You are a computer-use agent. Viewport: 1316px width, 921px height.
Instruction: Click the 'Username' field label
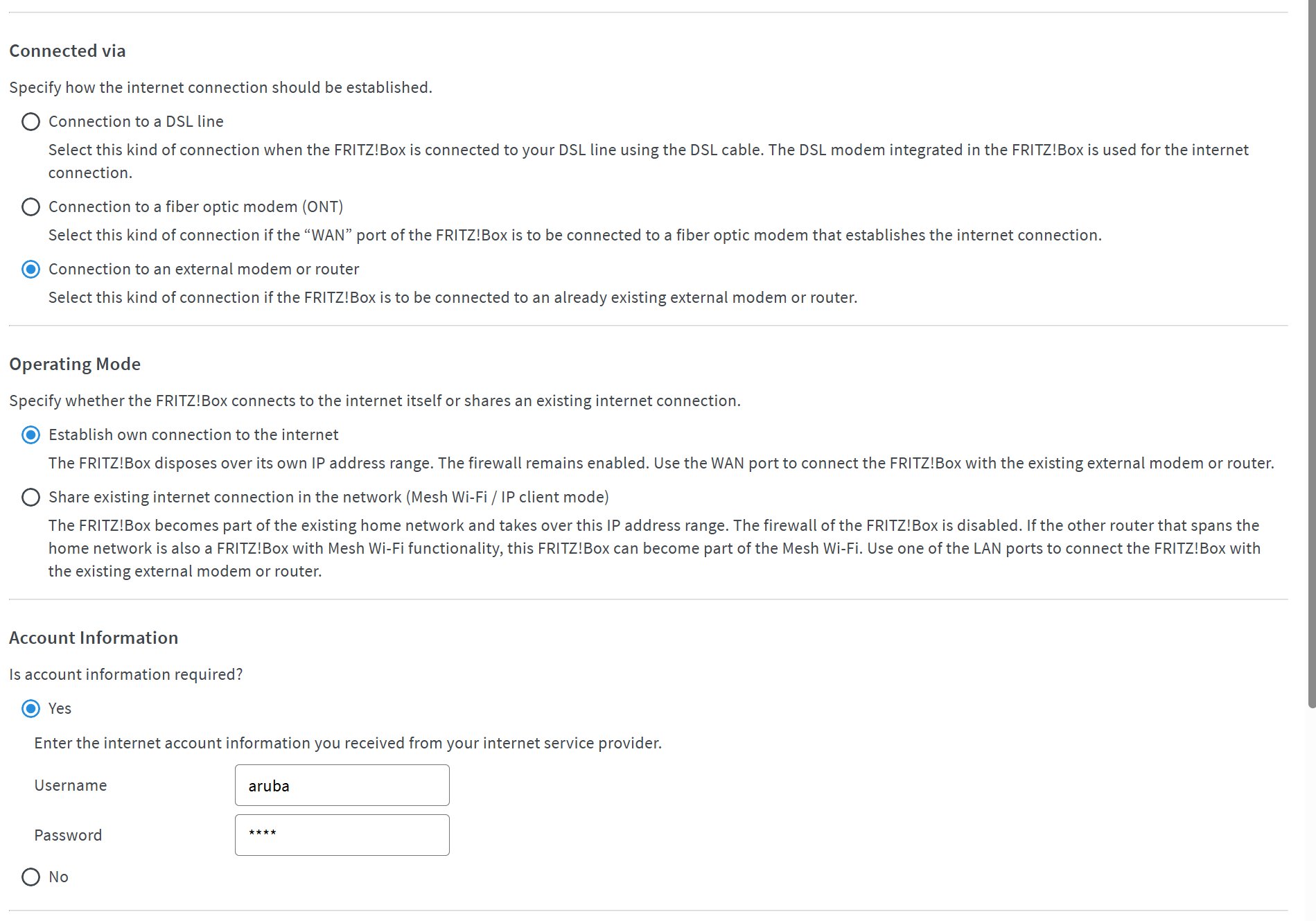pos(71,785)
